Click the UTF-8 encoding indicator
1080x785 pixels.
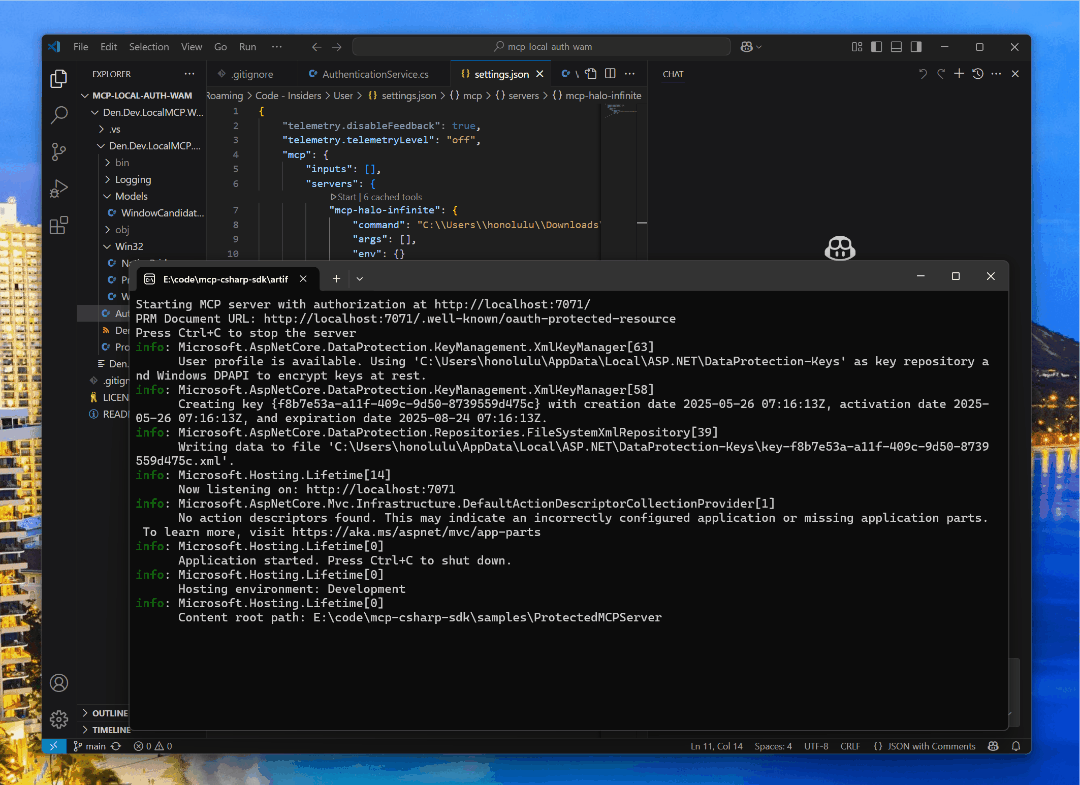[x=816, y=746]
